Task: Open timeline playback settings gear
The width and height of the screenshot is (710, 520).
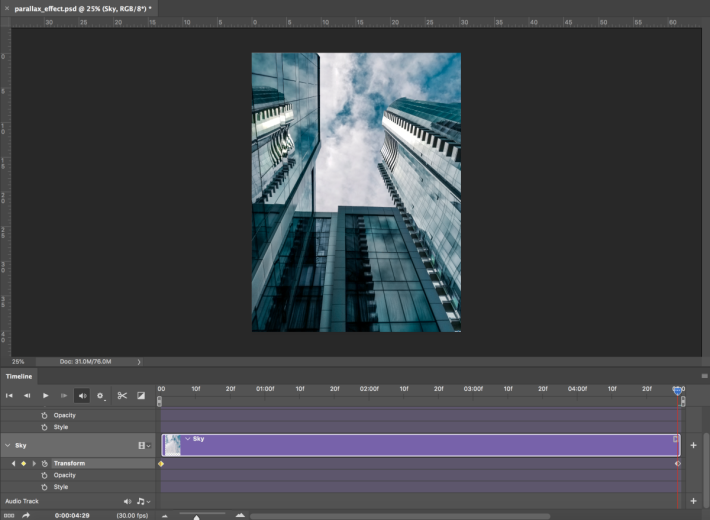Action: 101,396
